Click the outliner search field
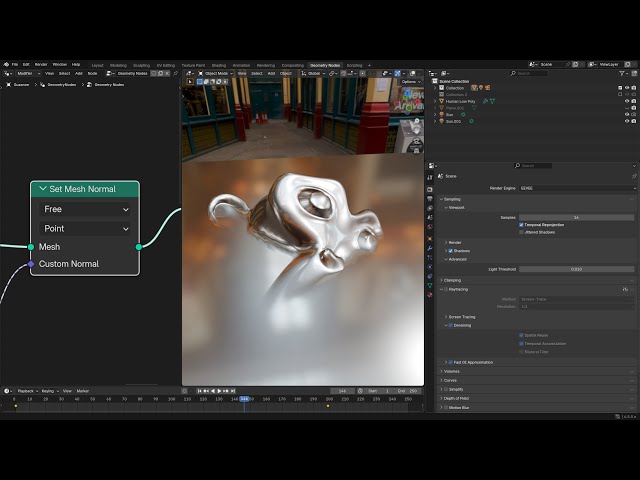Image resolution: width=640 pixels, height=480 pixels. coord(529,73)
